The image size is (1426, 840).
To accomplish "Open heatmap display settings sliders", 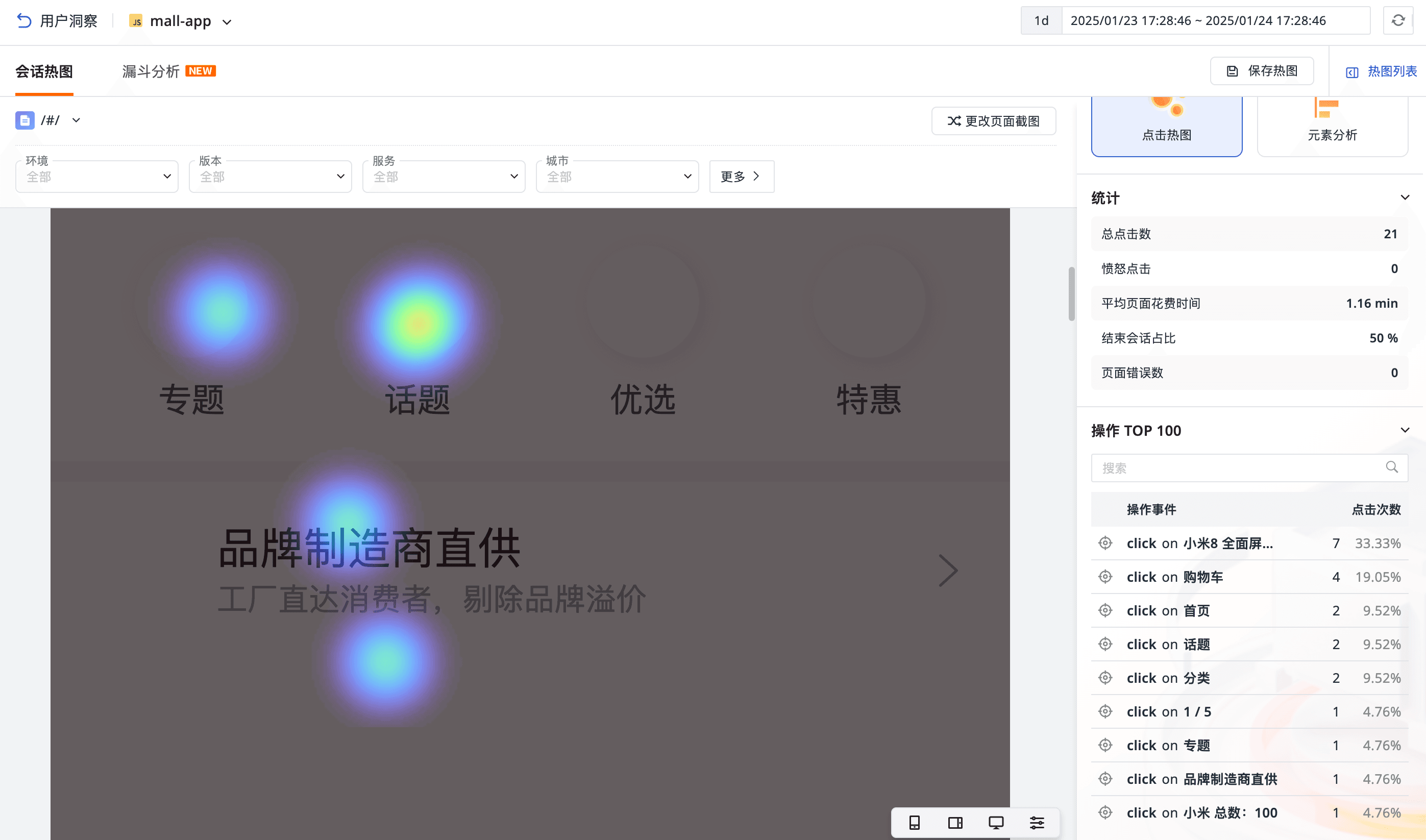I will click(x=1037, y=823).
